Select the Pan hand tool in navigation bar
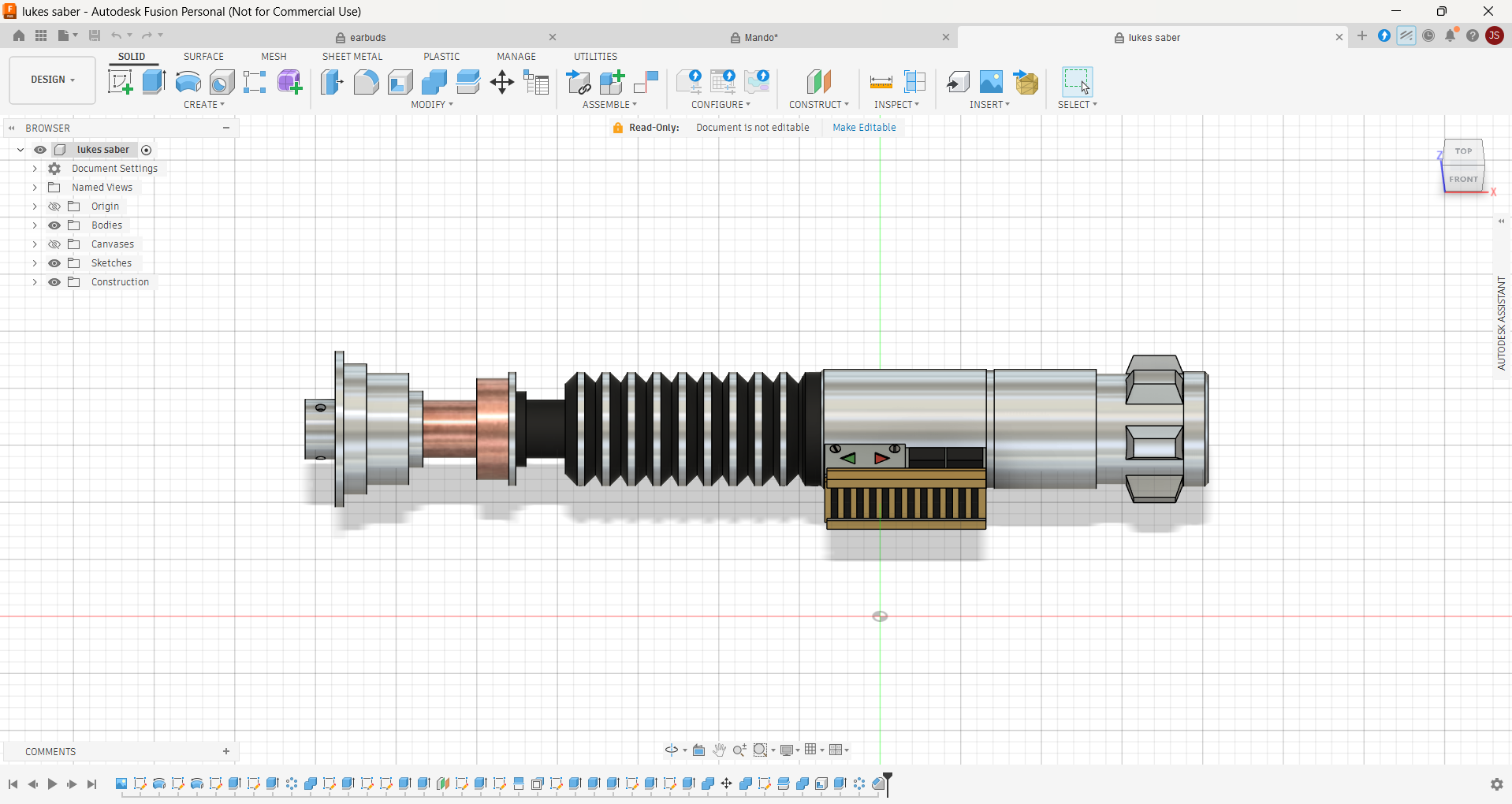The image size is (1512, 804). point(719,750)
